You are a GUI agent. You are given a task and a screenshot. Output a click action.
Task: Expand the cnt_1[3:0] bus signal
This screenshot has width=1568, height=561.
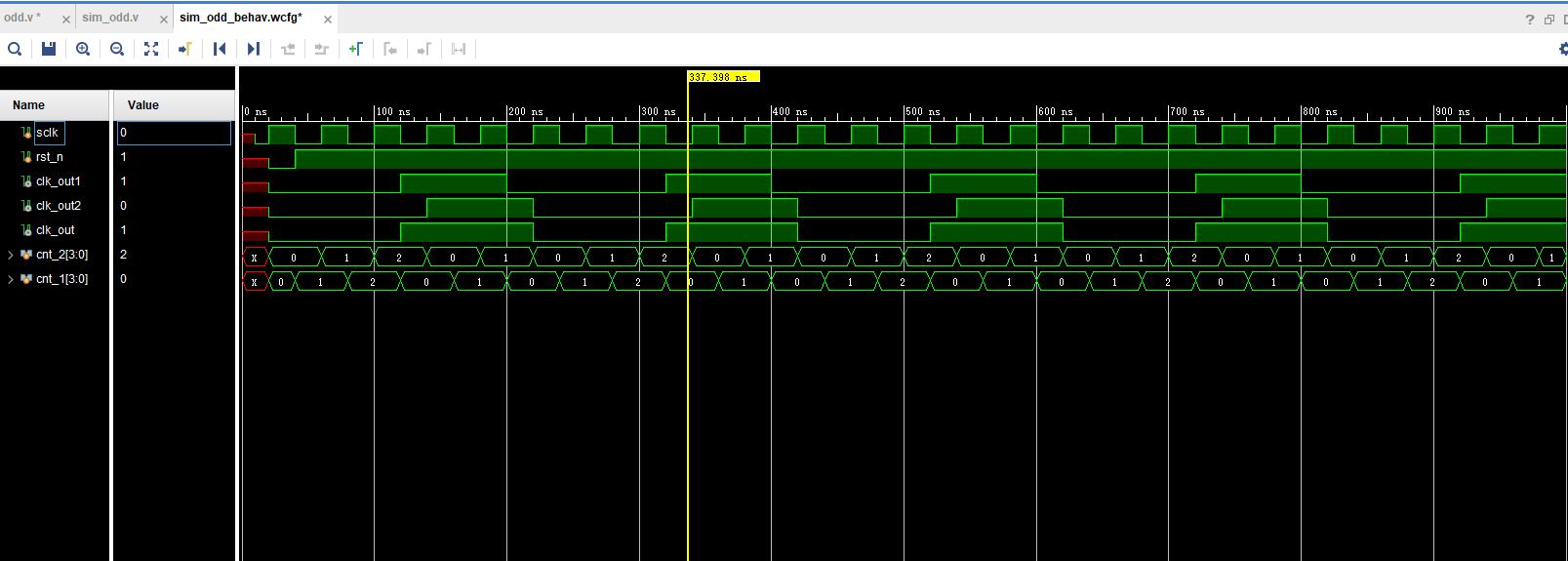point(11,279)
